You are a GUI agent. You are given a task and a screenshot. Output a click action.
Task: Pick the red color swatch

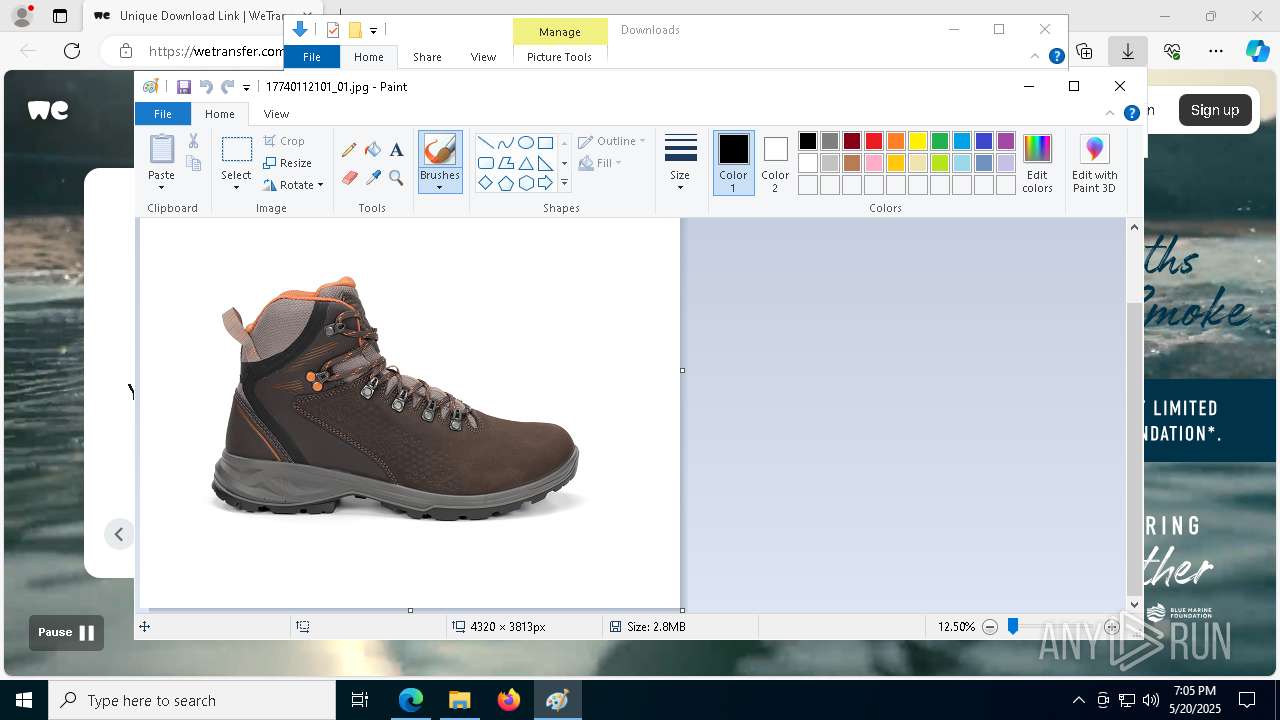(x=874, y=141)
